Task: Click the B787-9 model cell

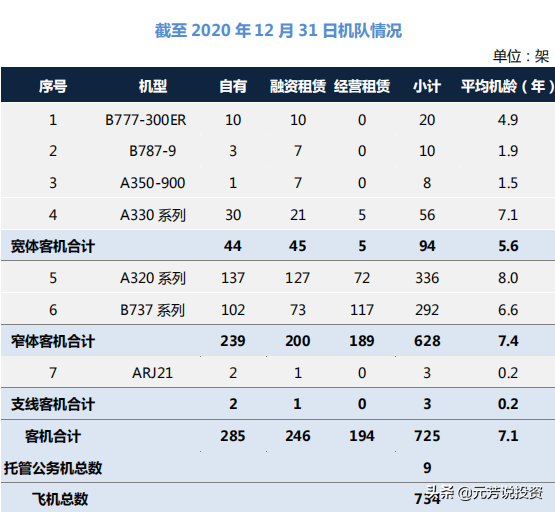Action: coord(153,151)
